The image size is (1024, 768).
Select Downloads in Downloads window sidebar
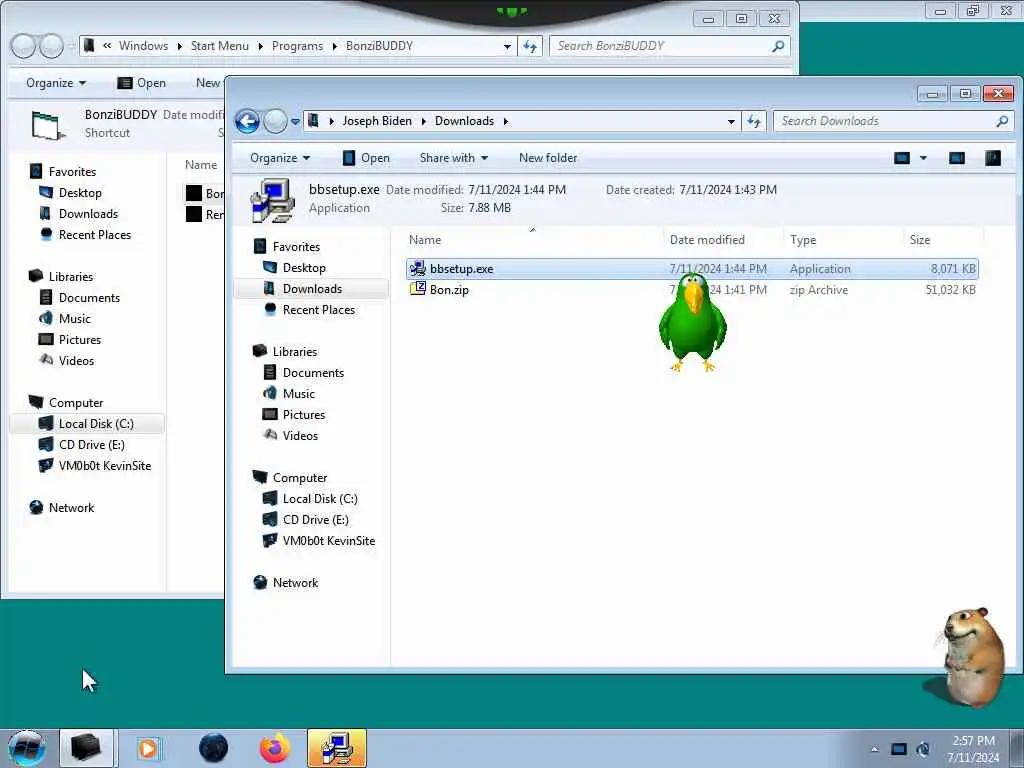click(312, 289)
